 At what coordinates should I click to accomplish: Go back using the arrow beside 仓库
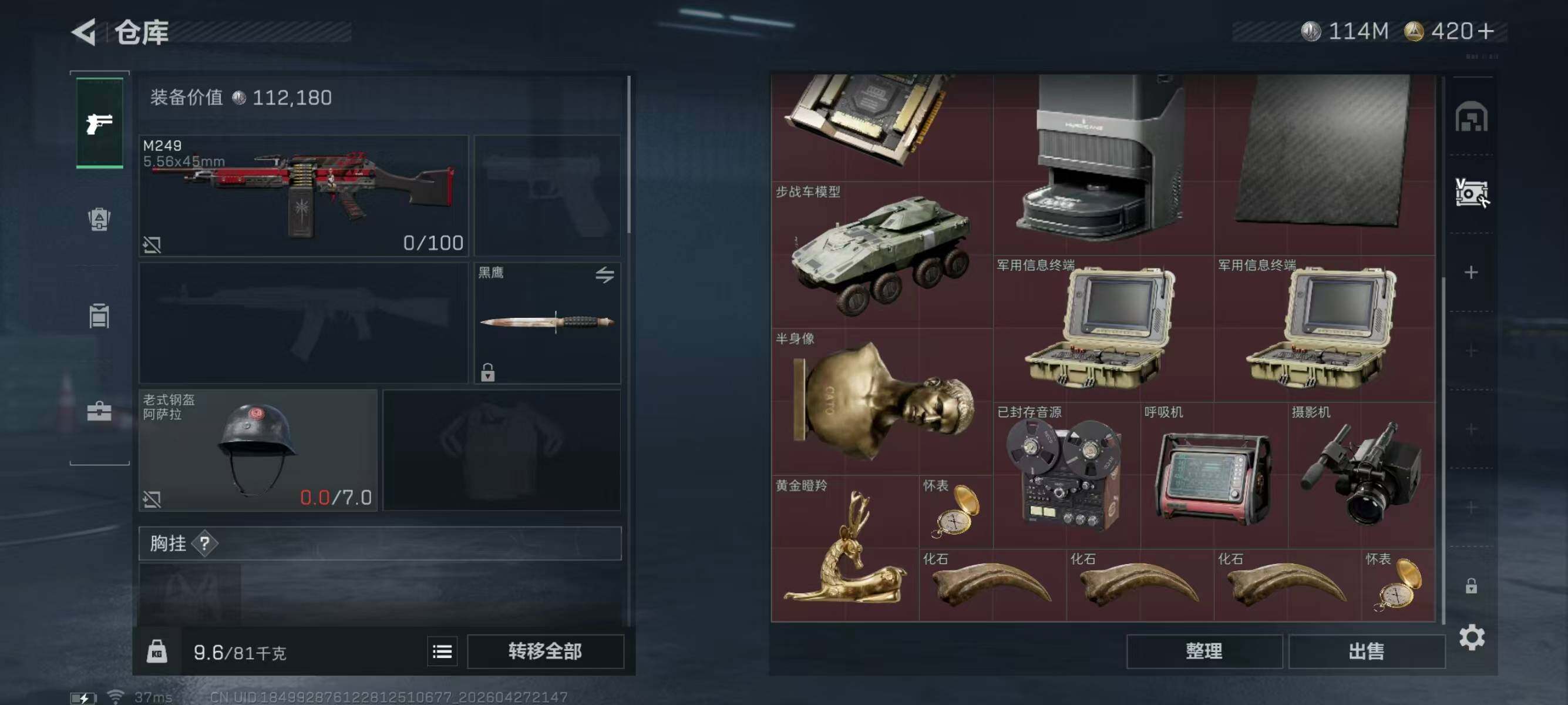click(84, 32)
